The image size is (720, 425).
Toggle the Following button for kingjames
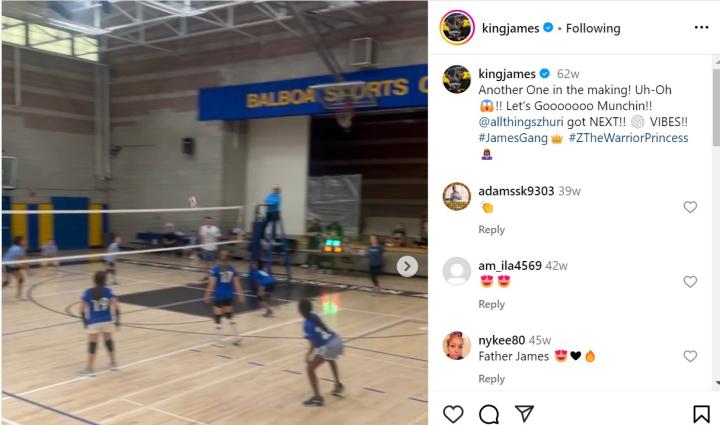pyautogui.click(x=593, y=28)
